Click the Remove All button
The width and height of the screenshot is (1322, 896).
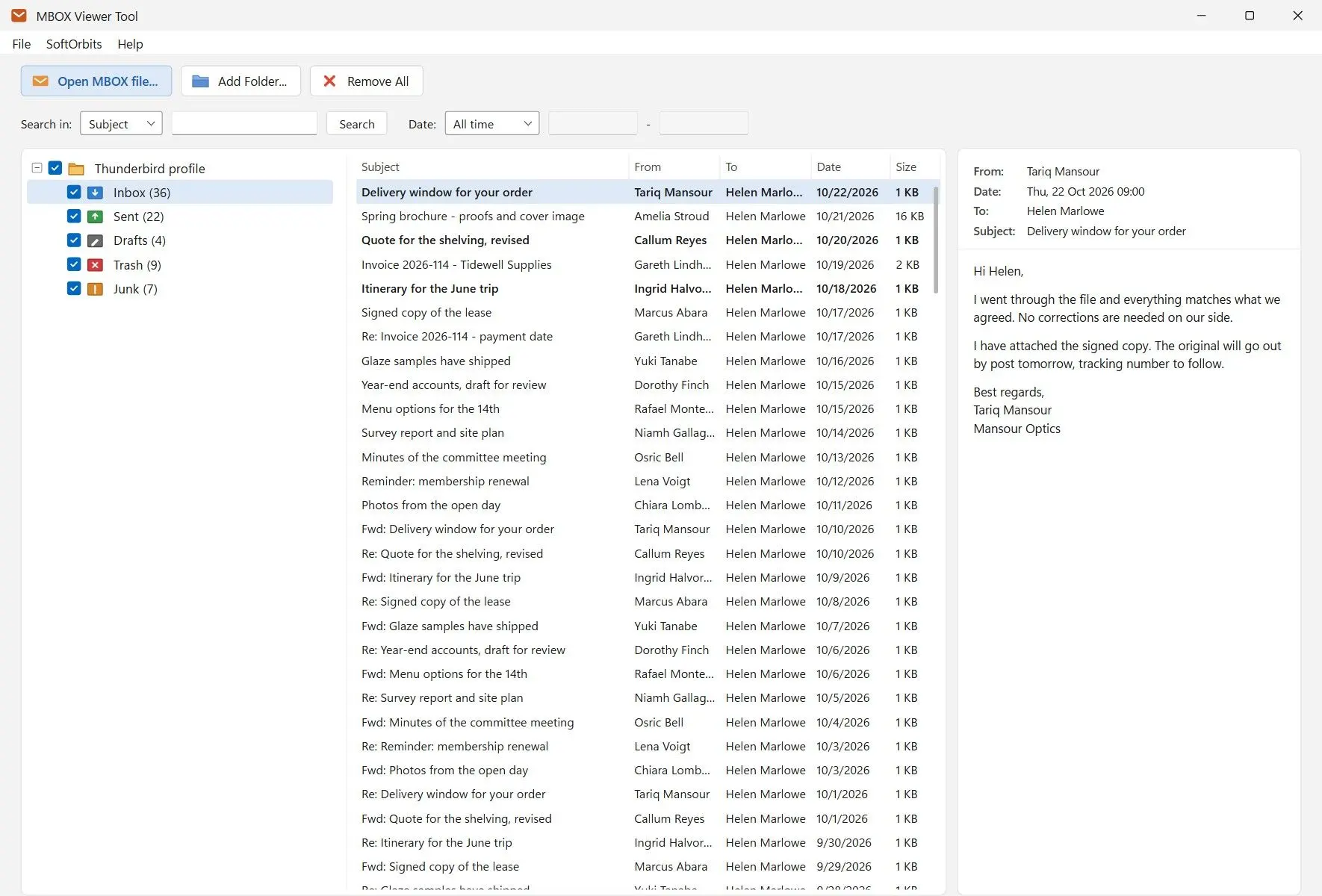[366, 81]
